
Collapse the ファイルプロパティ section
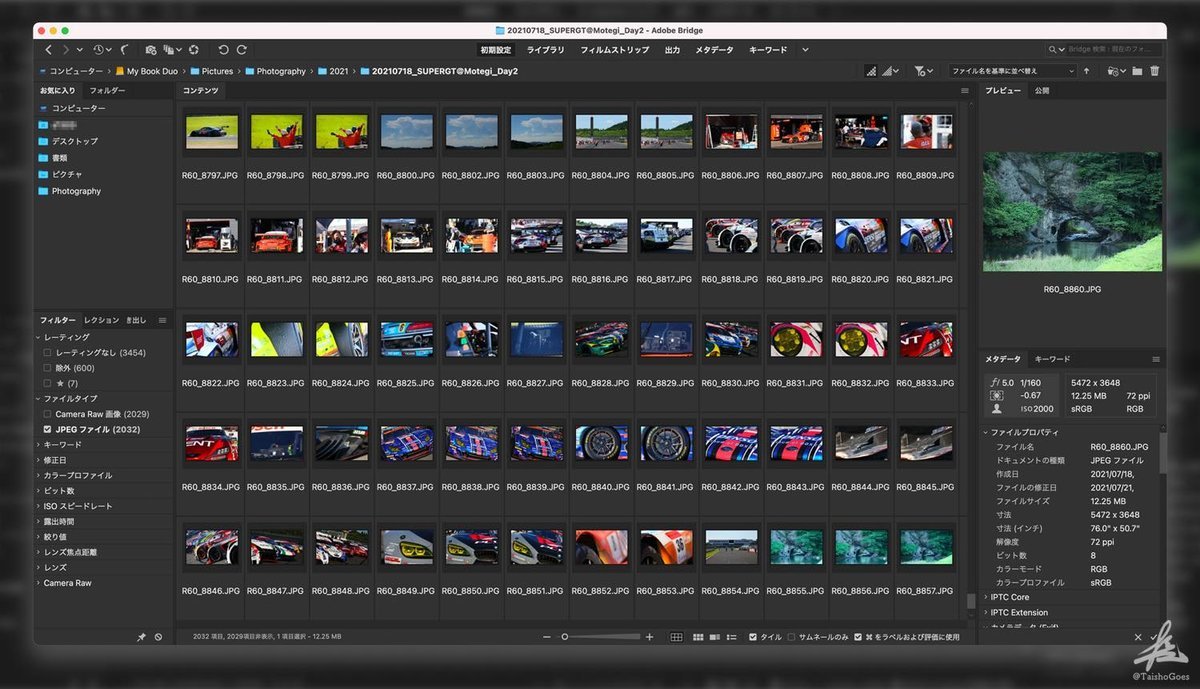click(985, 432)
